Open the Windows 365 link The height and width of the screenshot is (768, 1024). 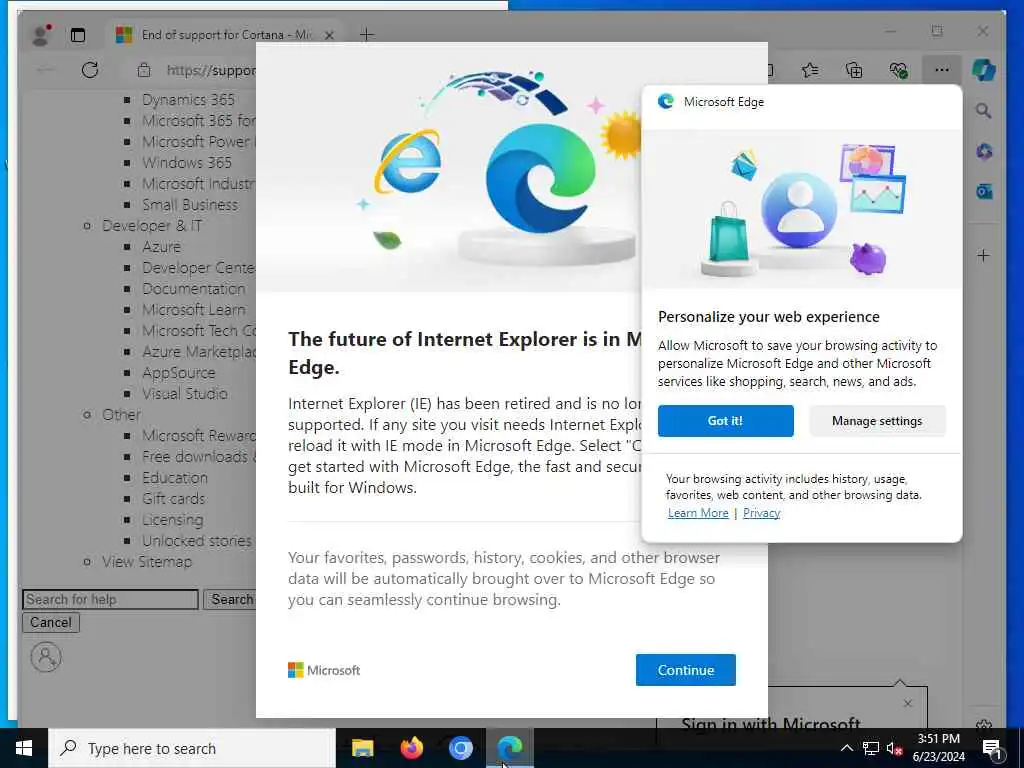pos(187,163)
